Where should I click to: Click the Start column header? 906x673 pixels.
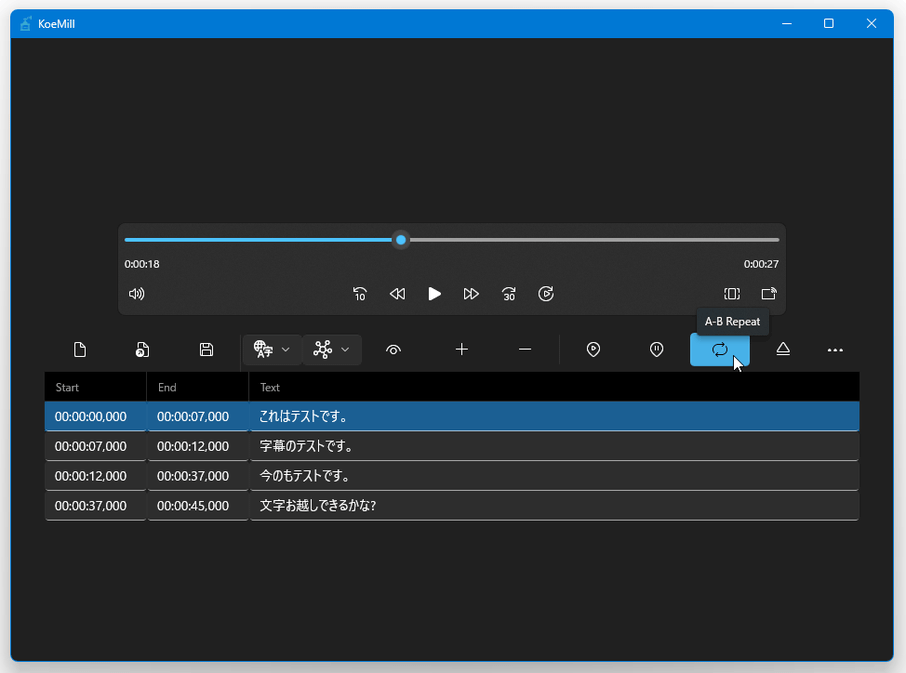point(95,387)
